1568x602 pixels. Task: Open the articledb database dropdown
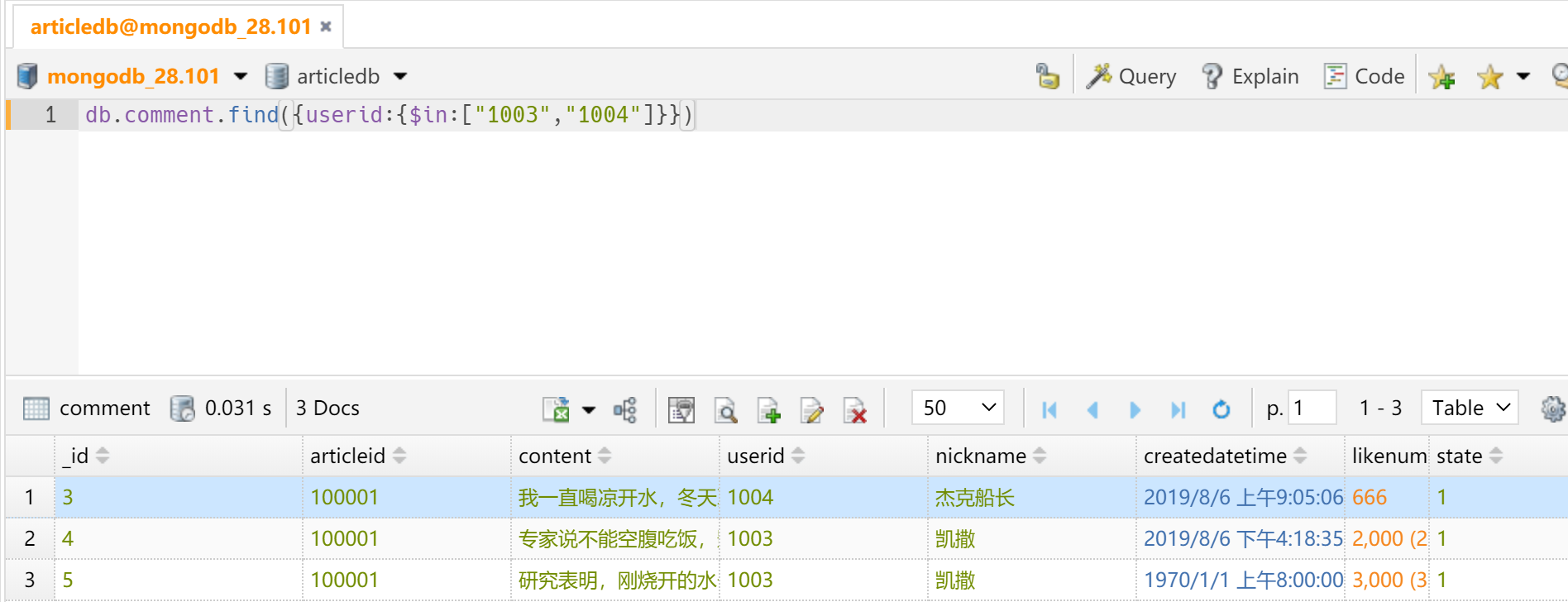click(x=400, y=76)
